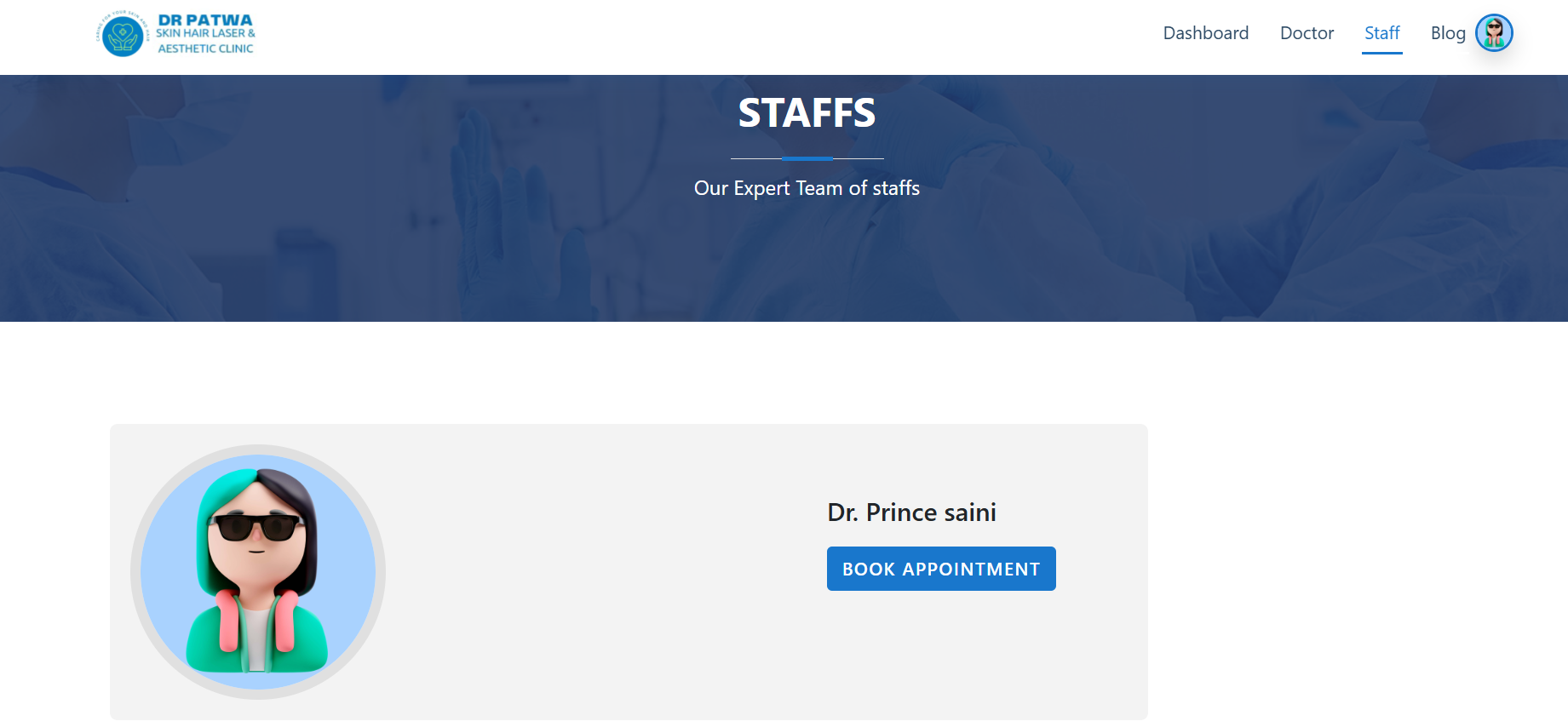Click the Skin Hair Laser & Aesthetic Clinic tagline
This screenshot has width=1568, height=727.
click(x=205, y=41)
